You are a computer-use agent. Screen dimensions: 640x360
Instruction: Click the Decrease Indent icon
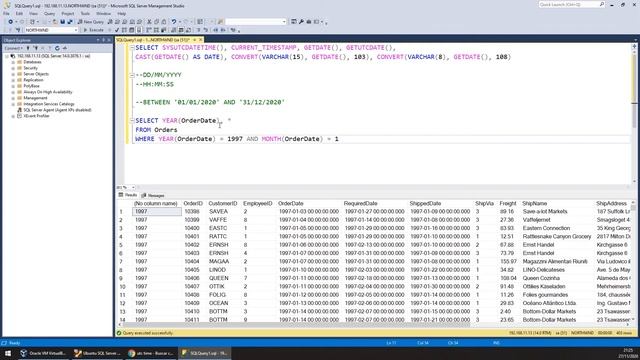pos(216,30)
